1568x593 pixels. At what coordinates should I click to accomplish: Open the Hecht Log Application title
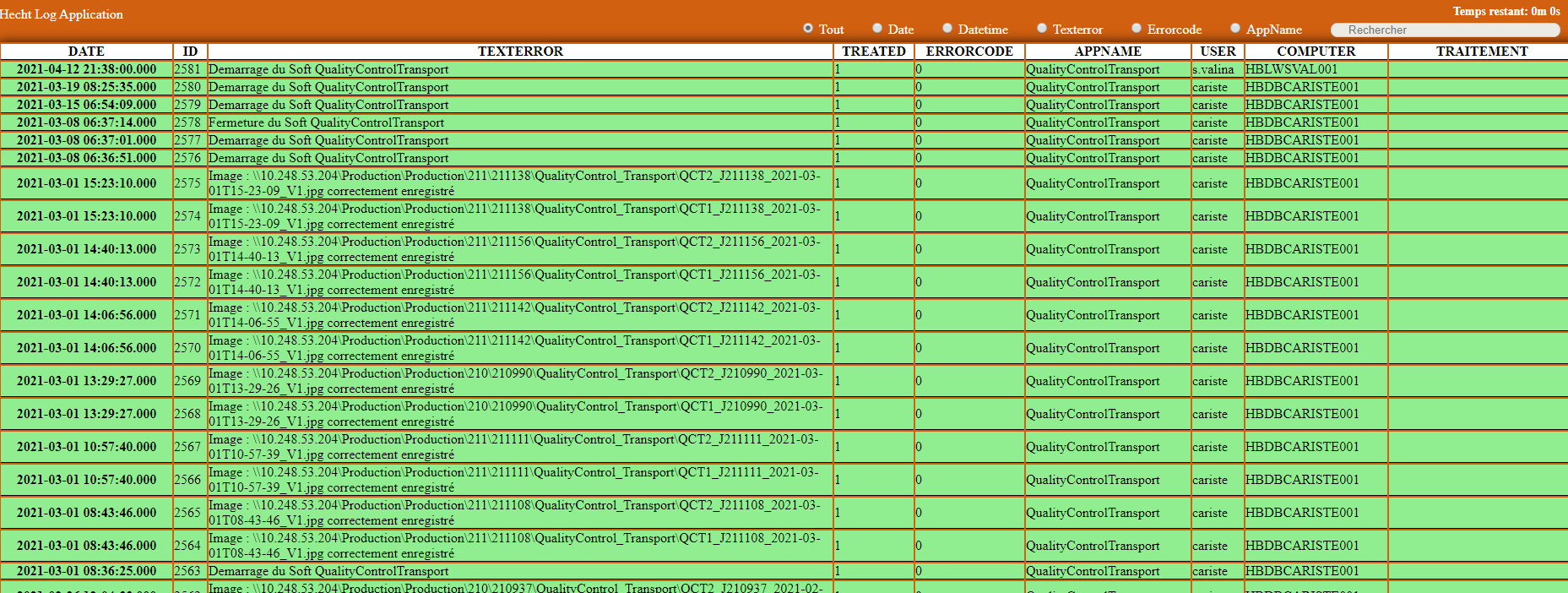62,14
